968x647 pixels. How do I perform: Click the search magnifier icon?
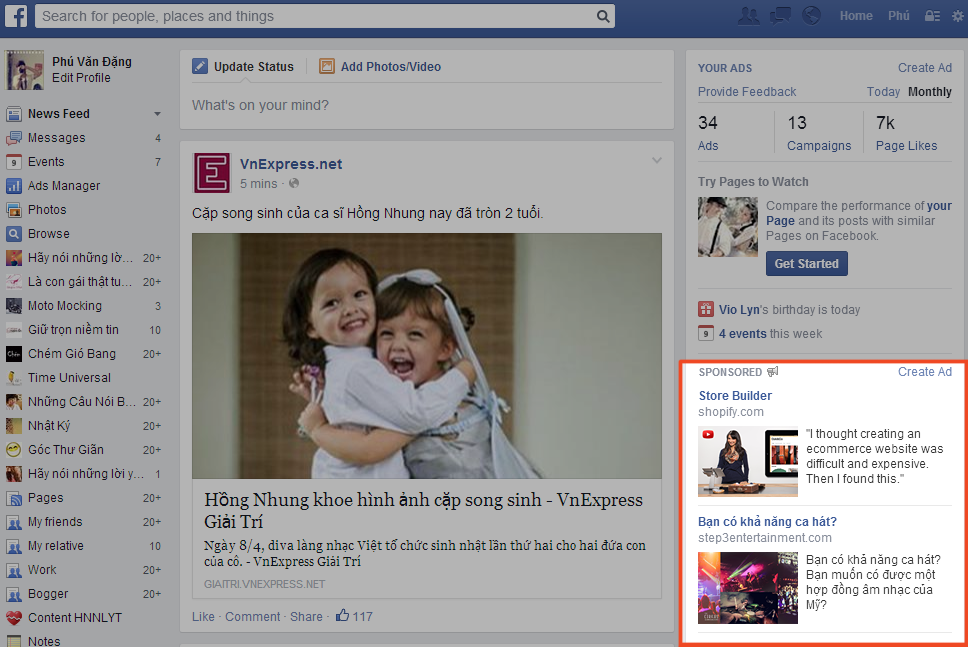[x=601, y=16]
